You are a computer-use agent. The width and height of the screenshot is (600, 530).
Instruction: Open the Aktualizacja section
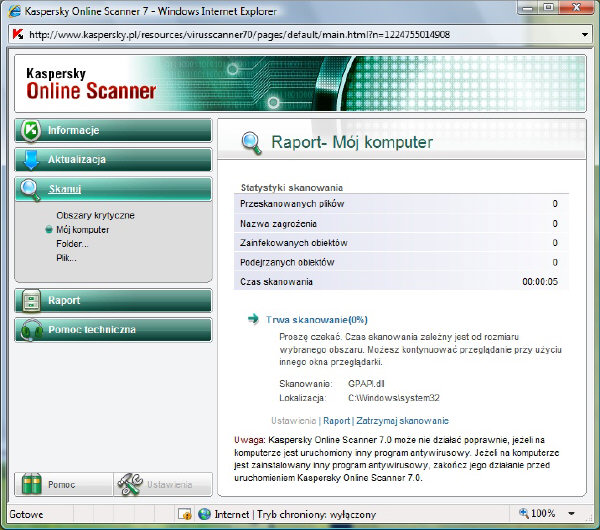113,160
